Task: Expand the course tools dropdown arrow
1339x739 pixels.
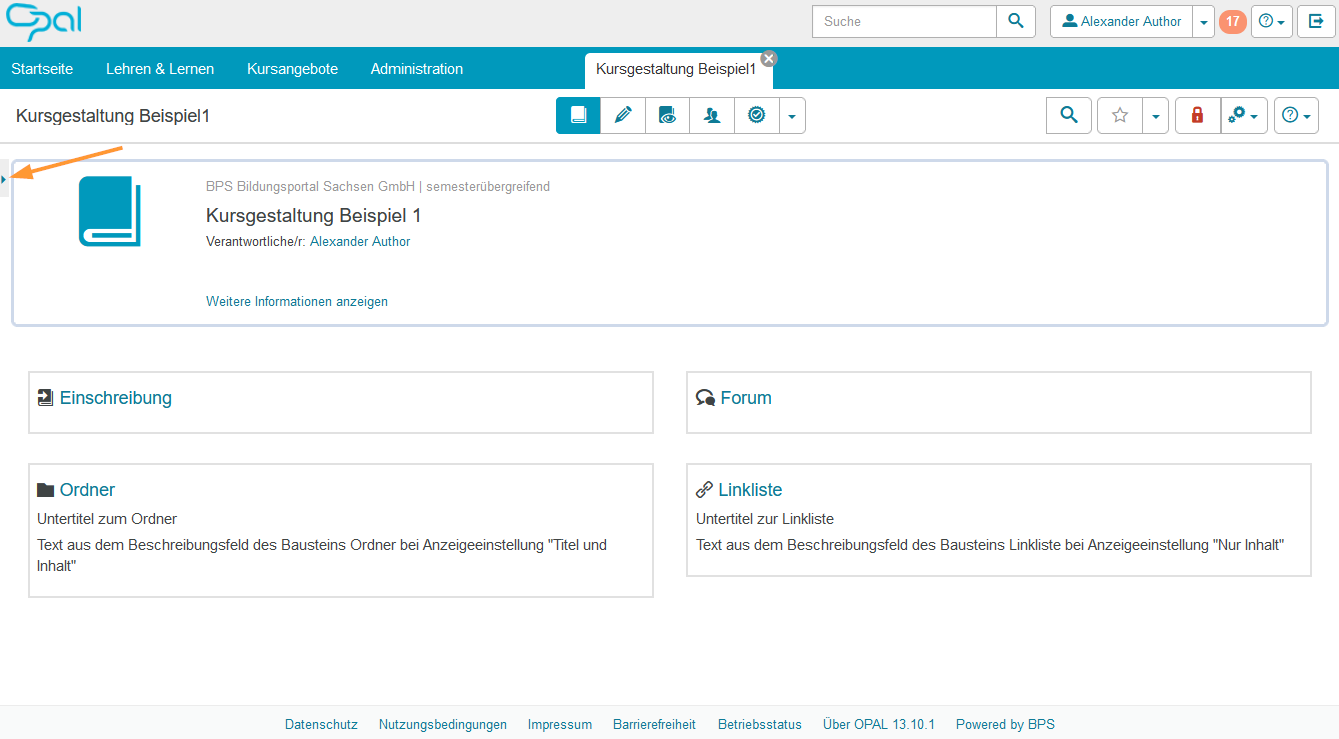Action: coord(792,116)
